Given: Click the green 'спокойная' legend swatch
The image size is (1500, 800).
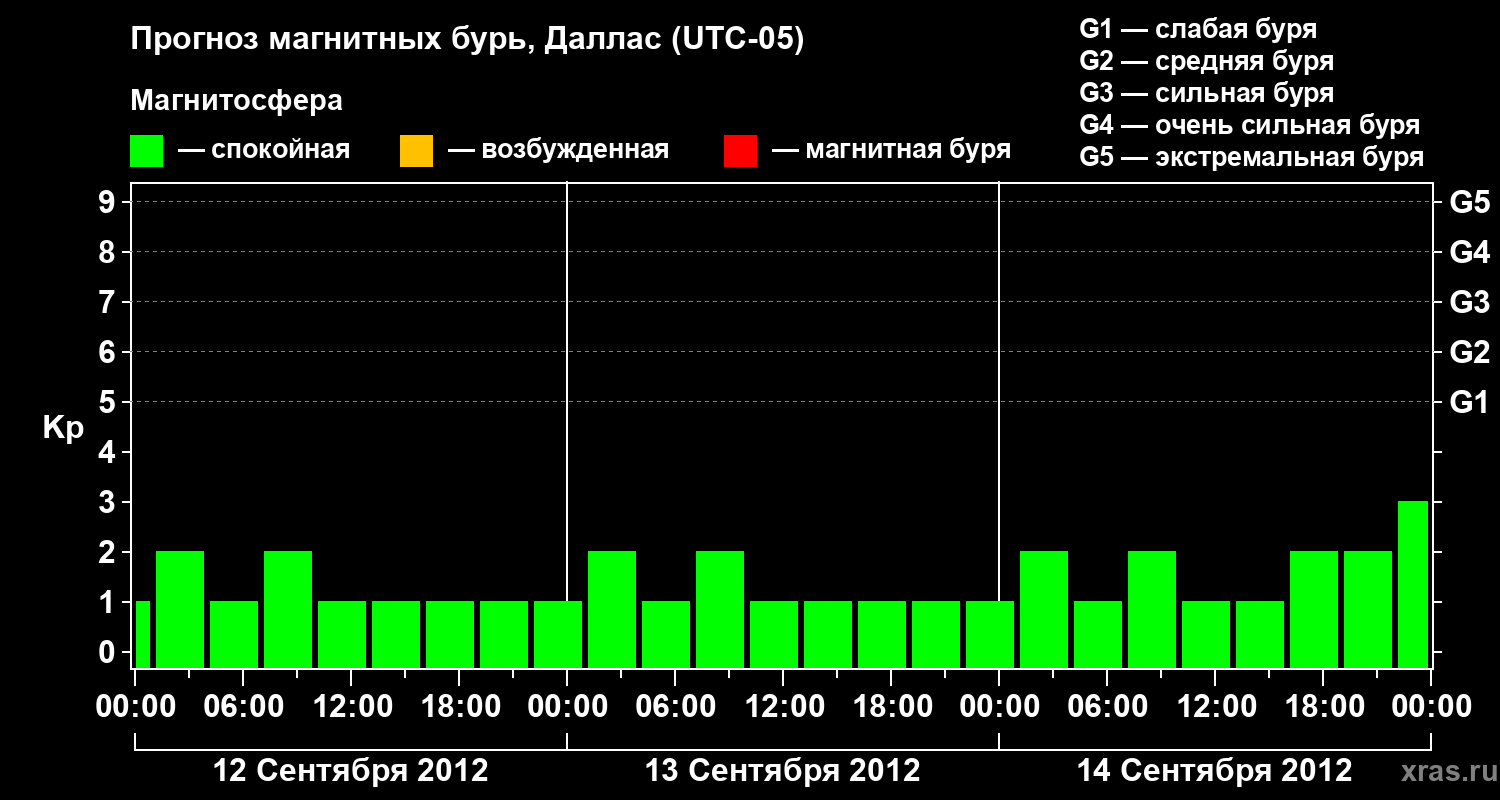Looking at the screenshot, I should pyautogui.click(x=147, y=151).
